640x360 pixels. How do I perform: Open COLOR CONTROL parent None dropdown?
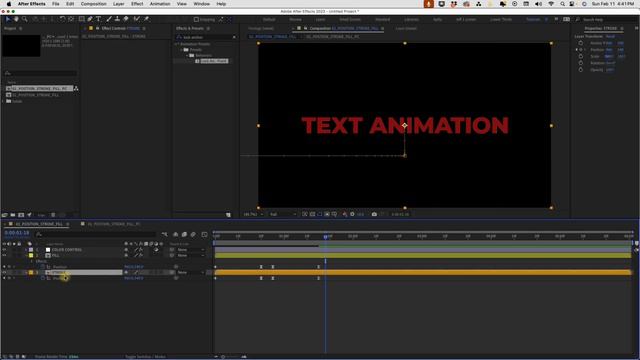191,249
